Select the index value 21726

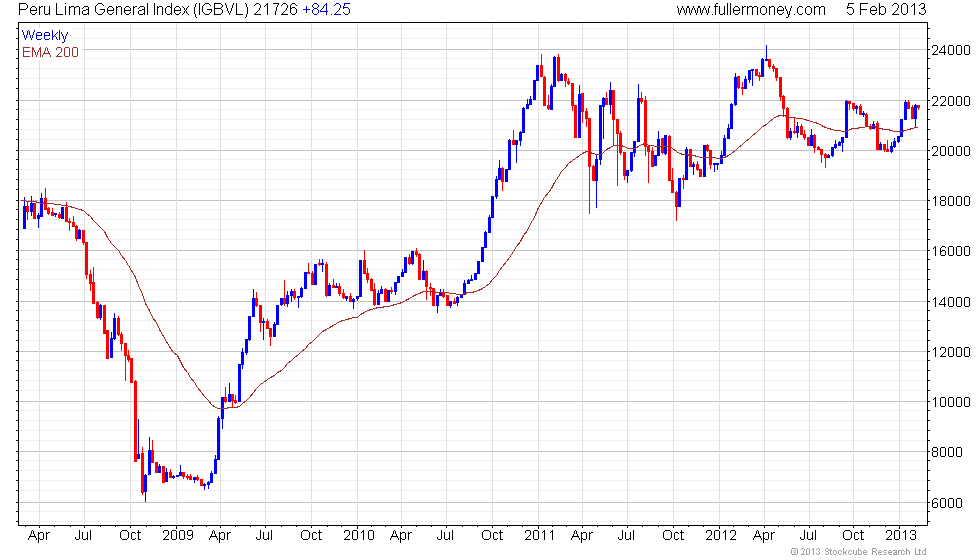[x=275, y=9]
